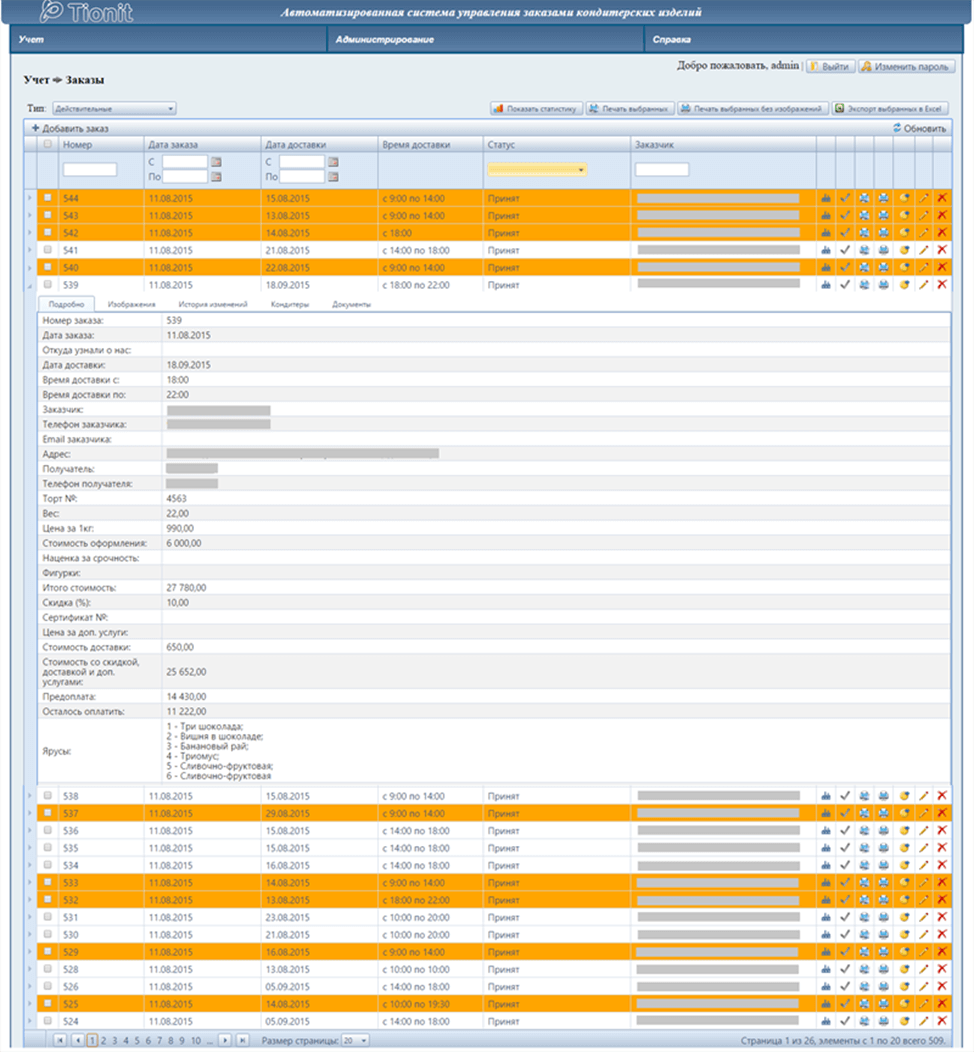
Task: Open the Справка menu
Action: pyautogui.click(x=804, y=40)
